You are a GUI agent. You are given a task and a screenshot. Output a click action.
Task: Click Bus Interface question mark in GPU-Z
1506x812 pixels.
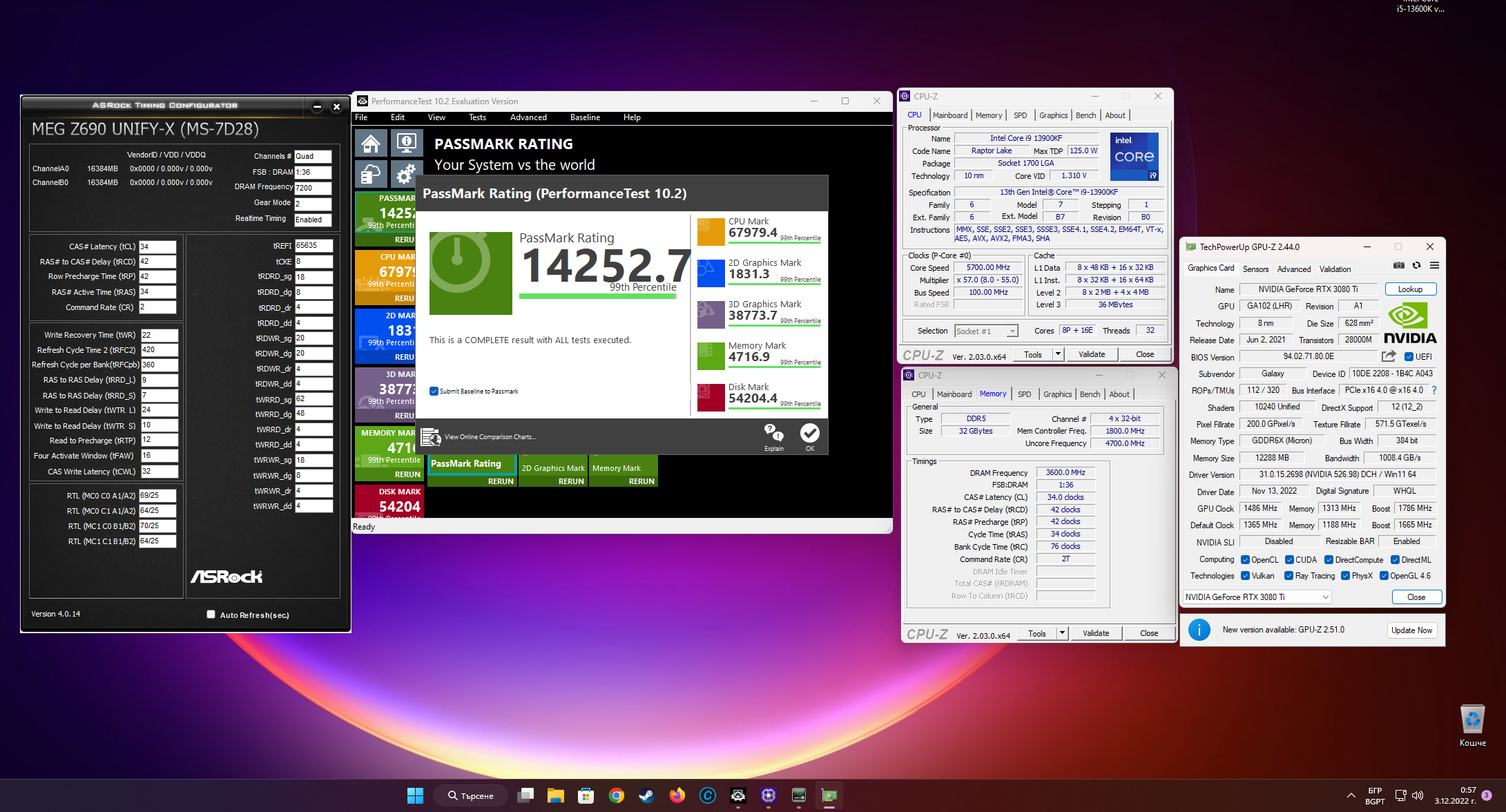coord(1434,390)
